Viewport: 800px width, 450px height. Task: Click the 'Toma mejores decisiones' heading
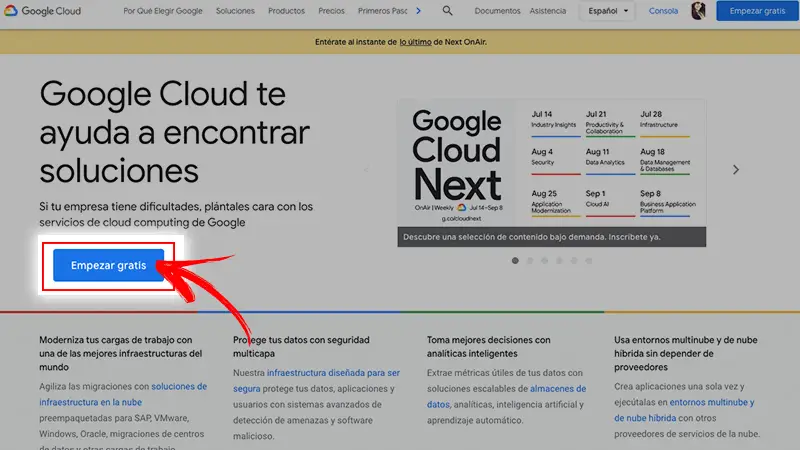tap(489, 346)
